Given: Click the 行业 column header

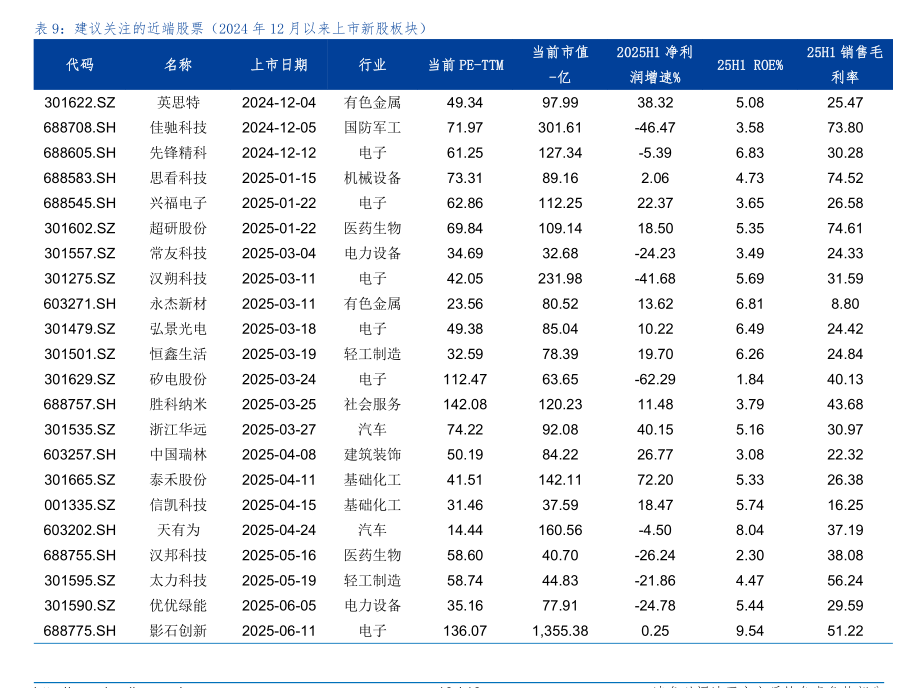Looking at the screenshot, I should (372, 65).
